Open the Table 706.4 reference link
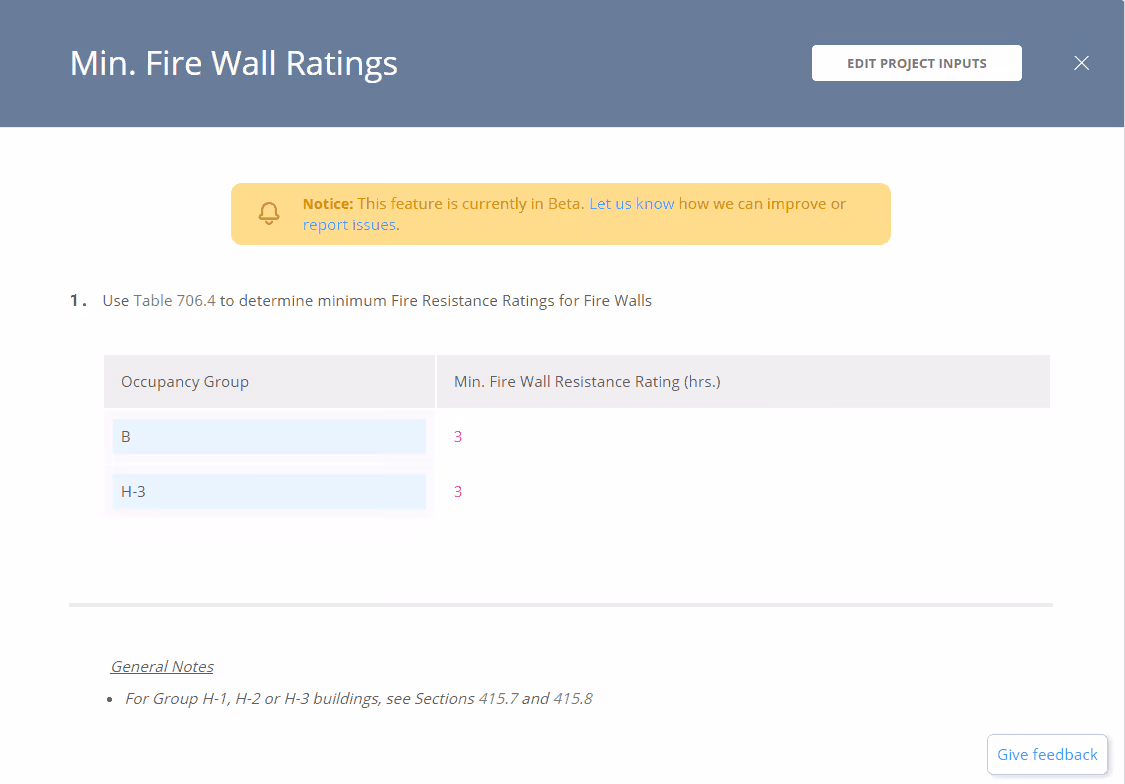This screenshot has width=1125, height=784. click(174, 301)
